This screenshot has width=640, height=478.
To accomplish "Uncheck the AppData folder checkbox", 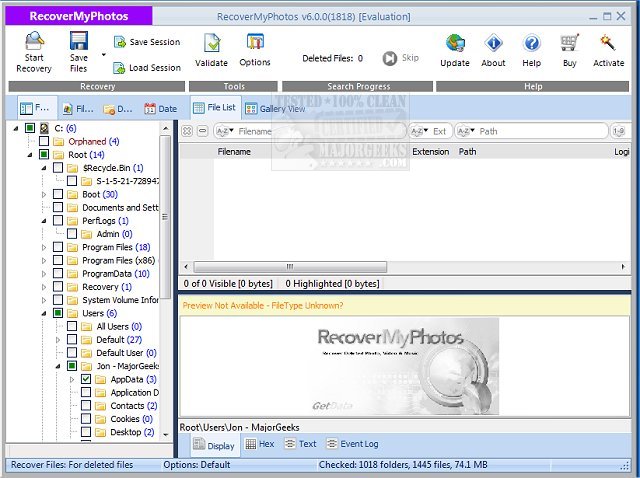I will click(86, 379).
